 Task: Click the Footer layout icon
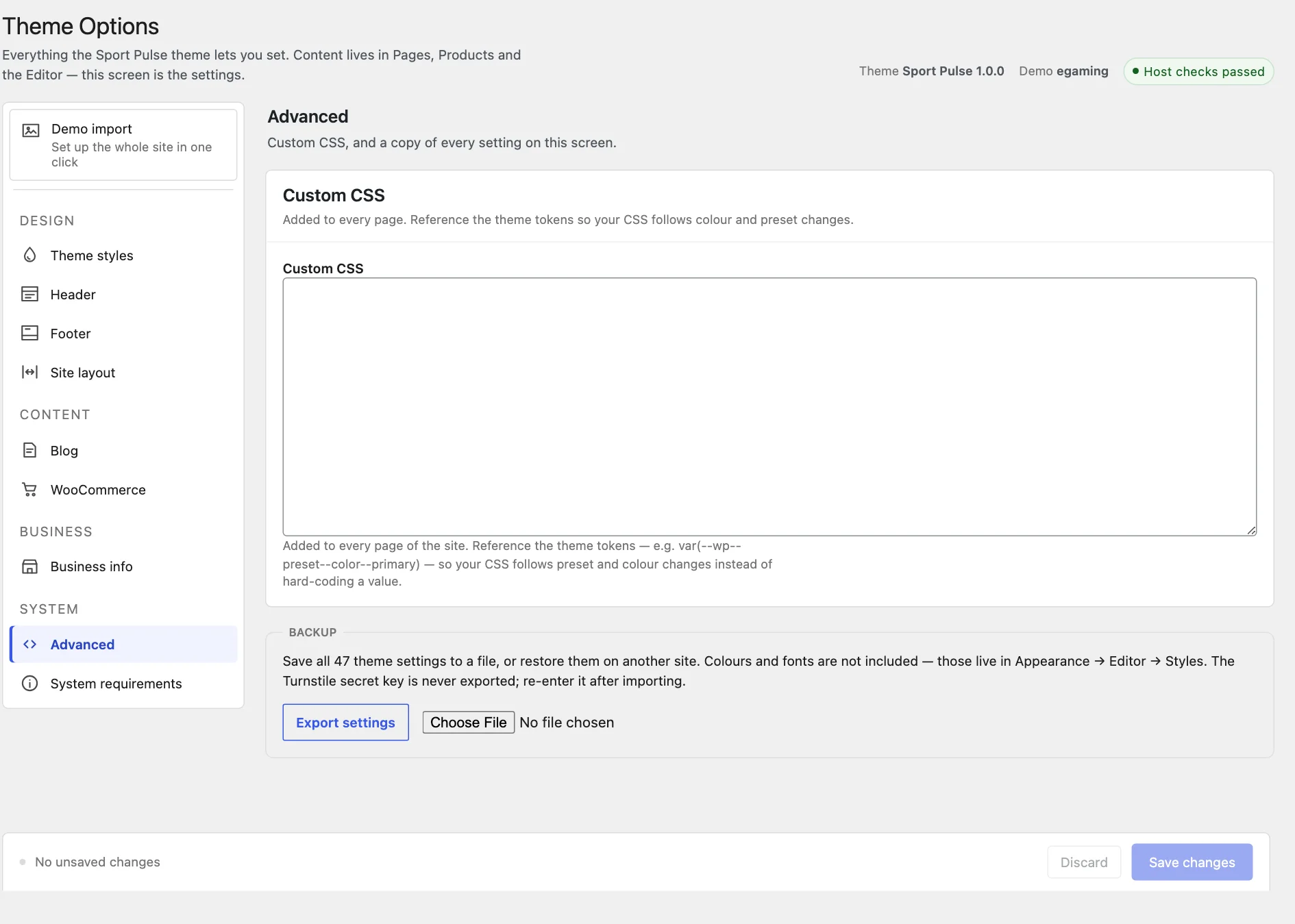click(x=29, y=333)
